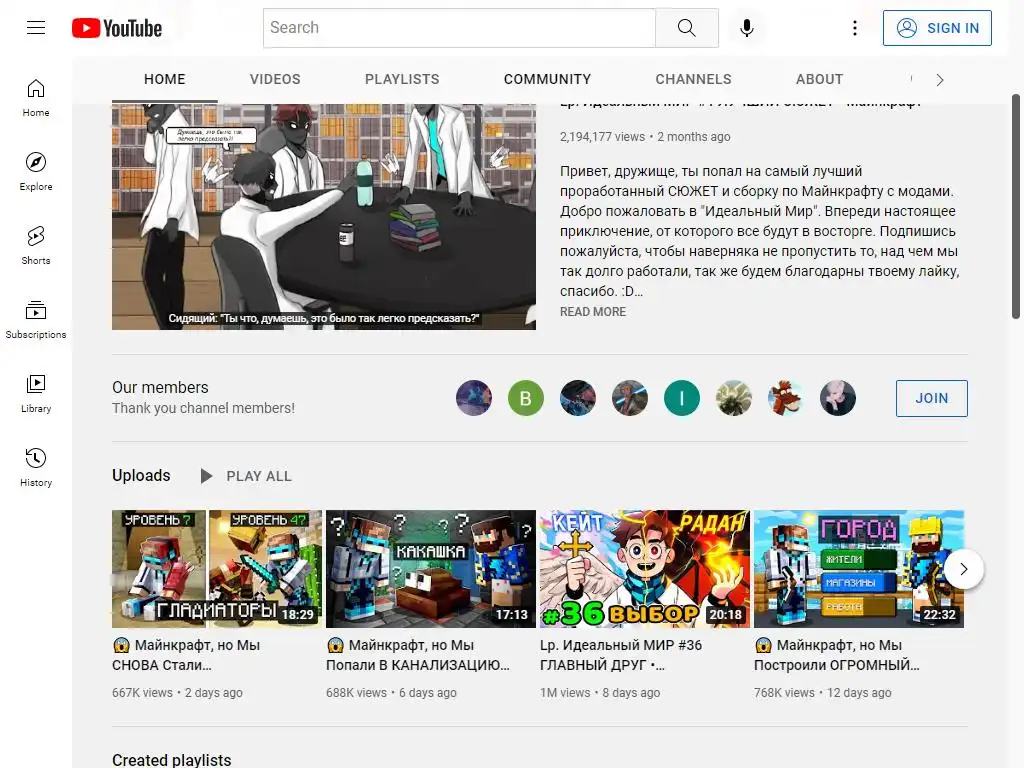Open Library in the sidebar
This screenshot has height=768, width=1024.
[36, 393]
